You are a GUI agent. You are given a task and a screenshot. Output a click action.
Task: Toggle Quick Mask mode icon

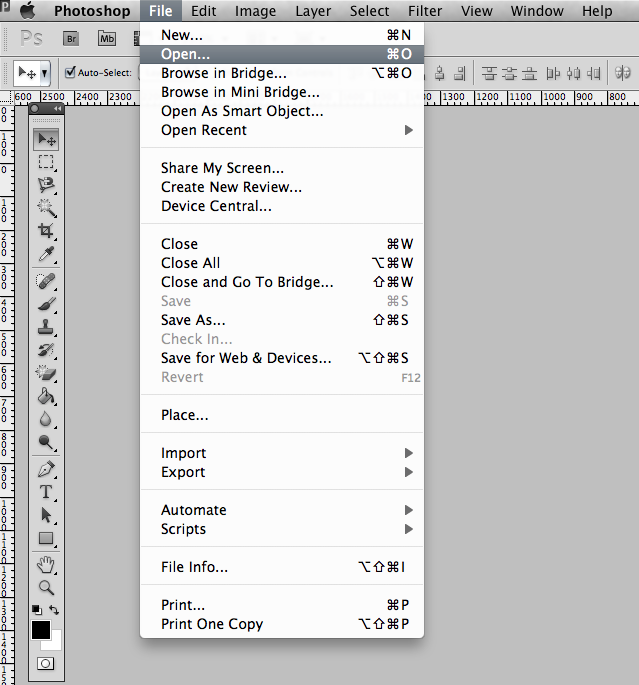click(x=45, y=664)
